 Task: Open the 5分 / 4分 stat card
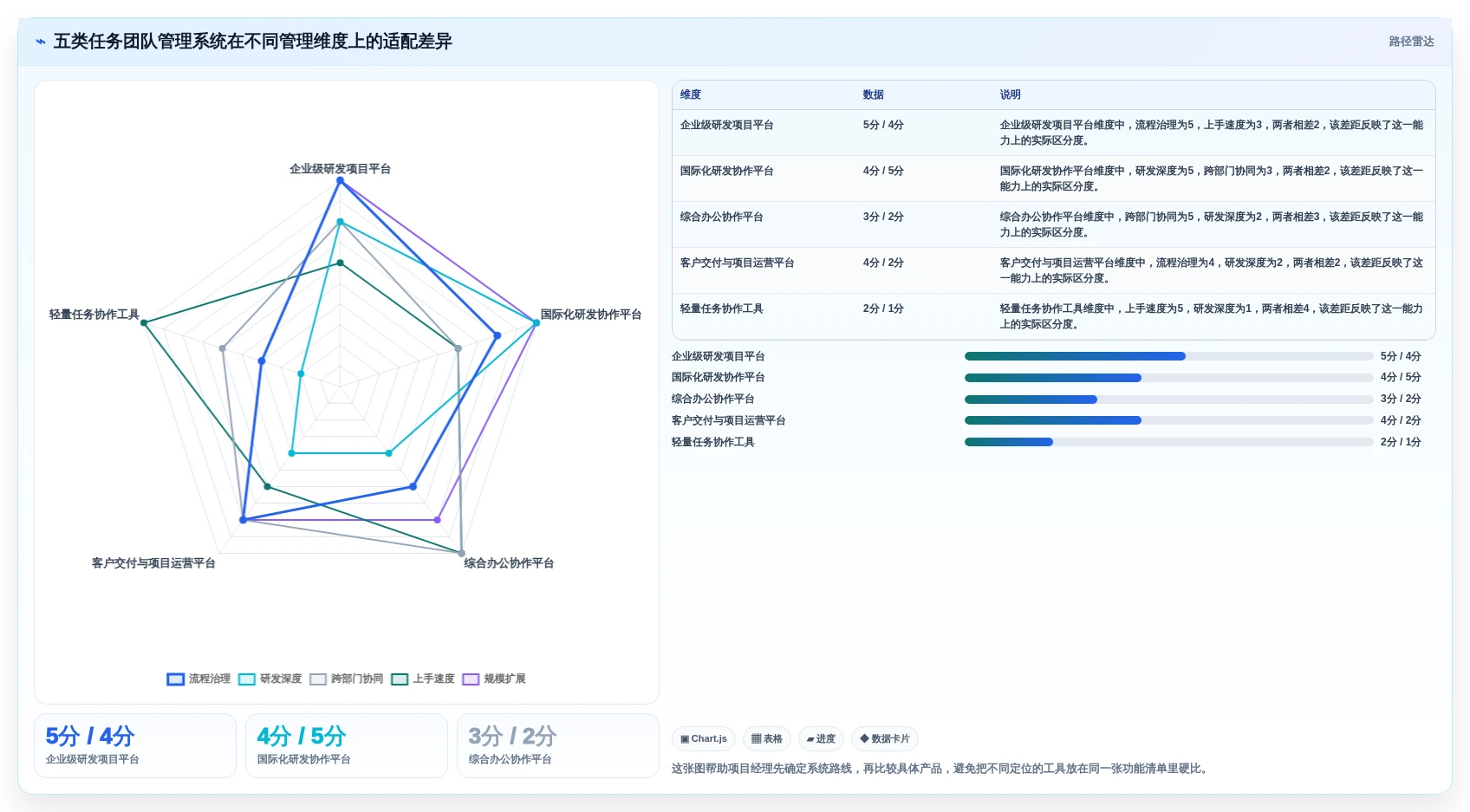tap(135, 745)
